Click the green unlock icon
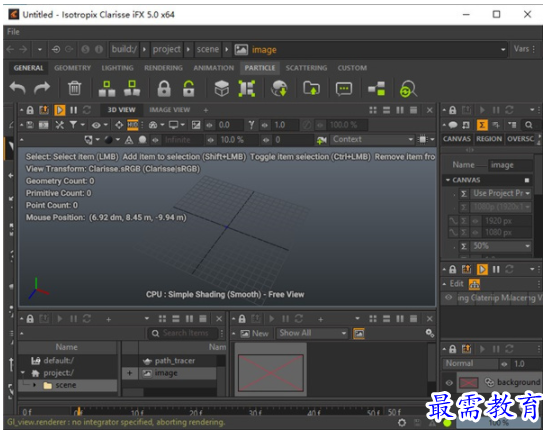Screen dimensions: 550x438 click(189, 88)
